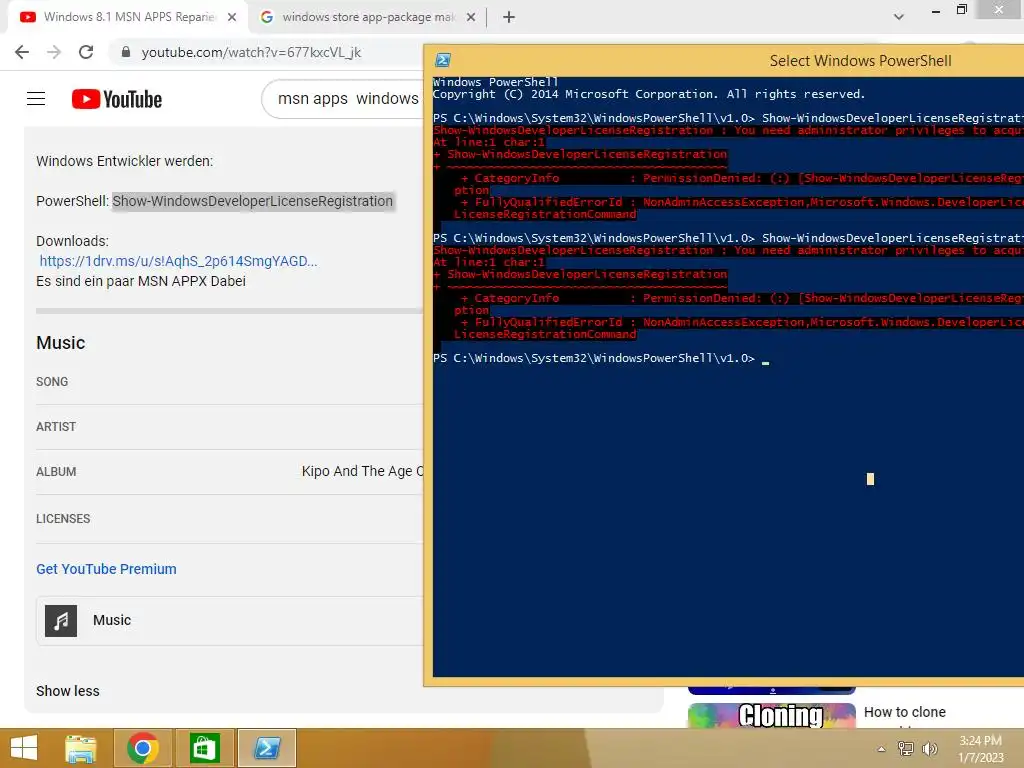Image resolution: width=1024 pixels, height=768 pixels.
Task: Open the Cloning video thumbnail
Action: tap(772, 715)
